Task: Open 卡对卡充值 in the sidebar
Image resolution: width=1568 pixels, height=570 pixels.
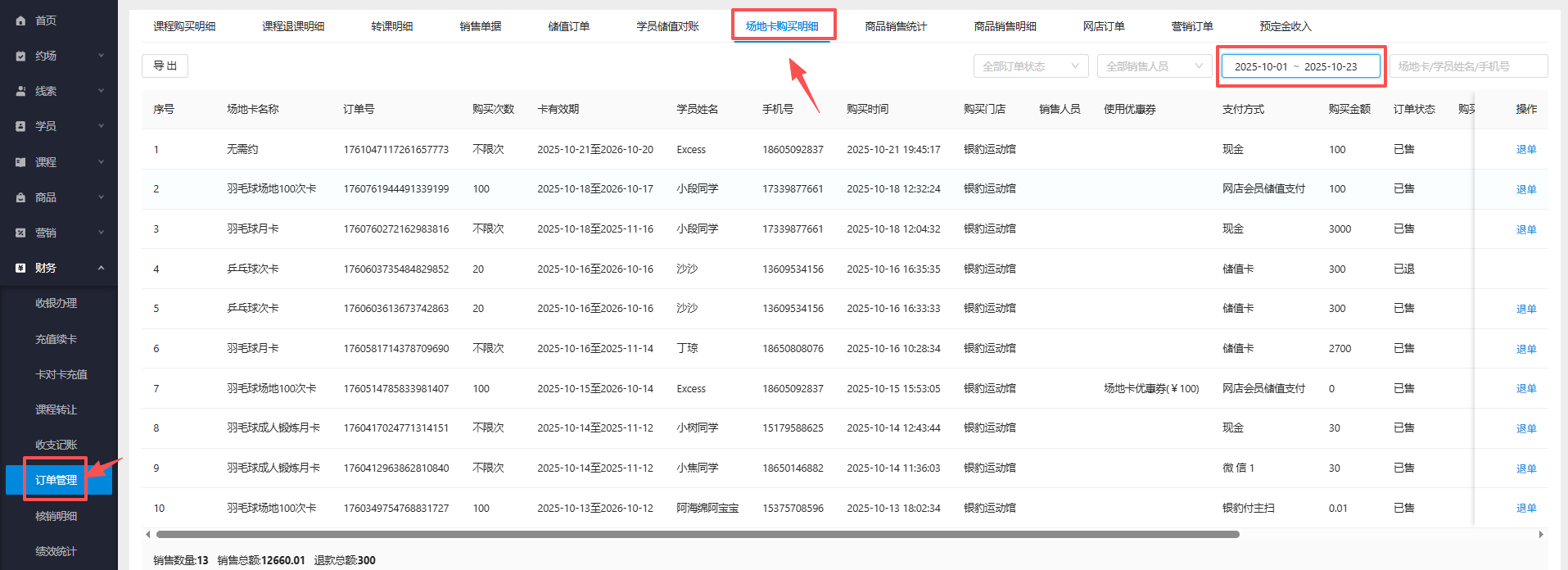Action: click(x=61, y=374)
